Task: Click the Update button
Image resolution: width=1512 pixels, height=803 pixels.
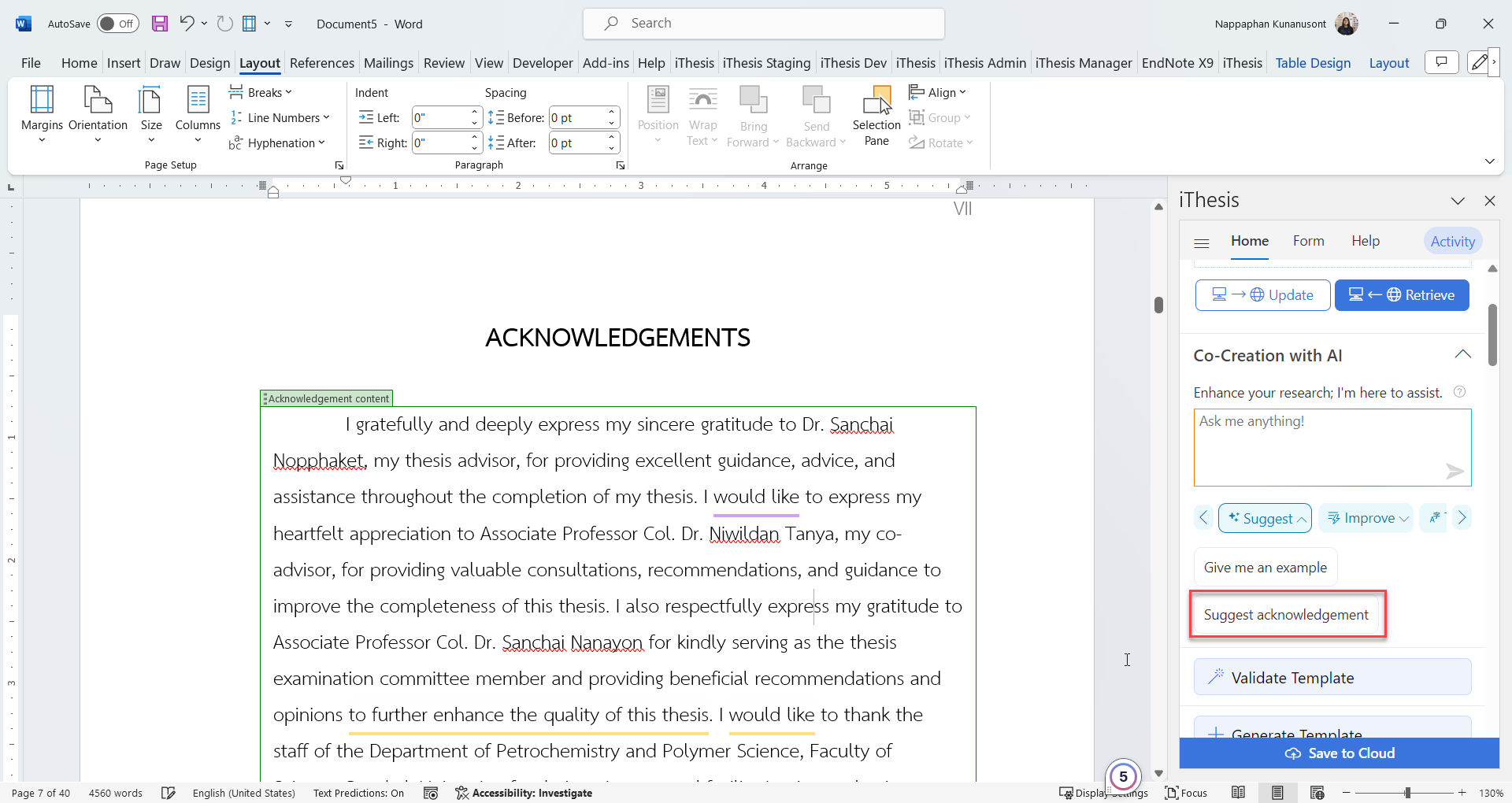Action: pos(1262,295)
